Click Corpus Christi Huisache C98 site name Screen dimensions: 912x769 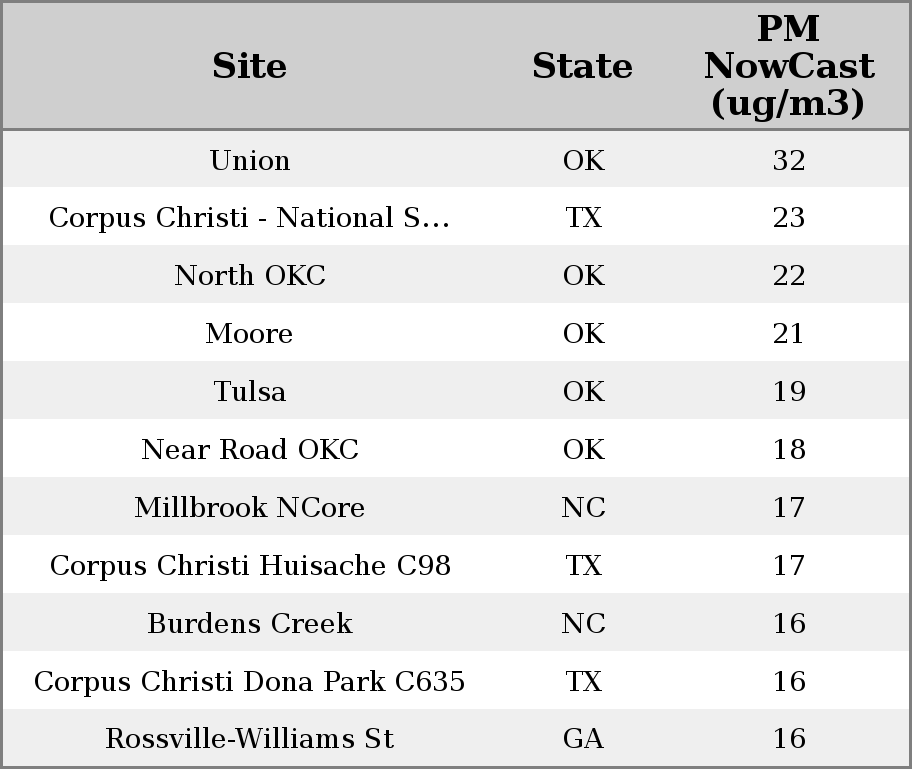(x=250, y=566)
